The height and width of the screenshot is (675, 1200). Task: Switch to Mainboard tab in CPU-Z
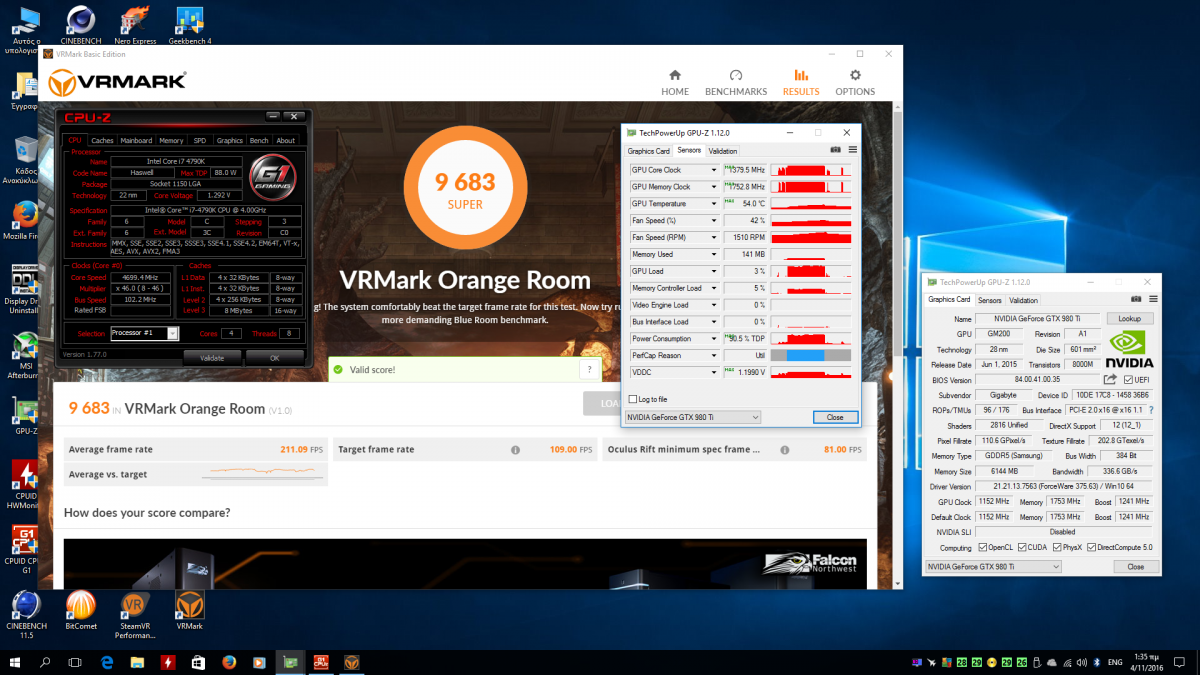tap(136, 141)
